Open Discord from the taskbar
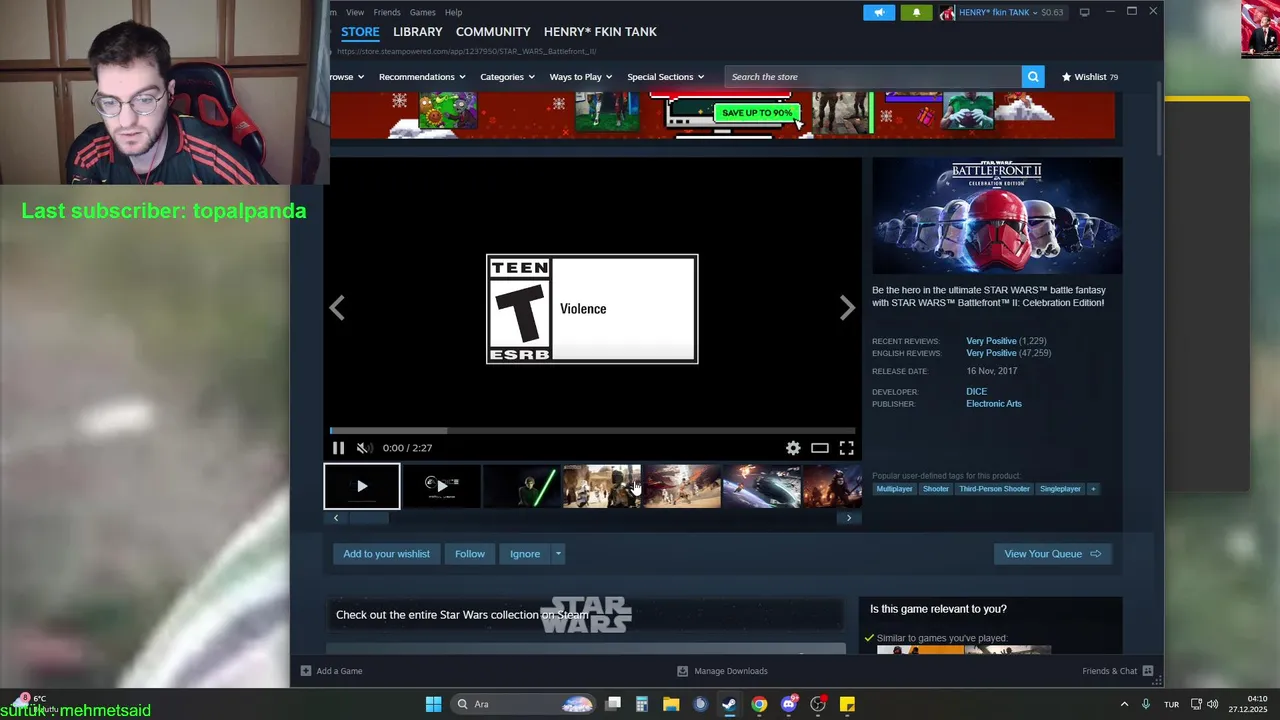 789,704
